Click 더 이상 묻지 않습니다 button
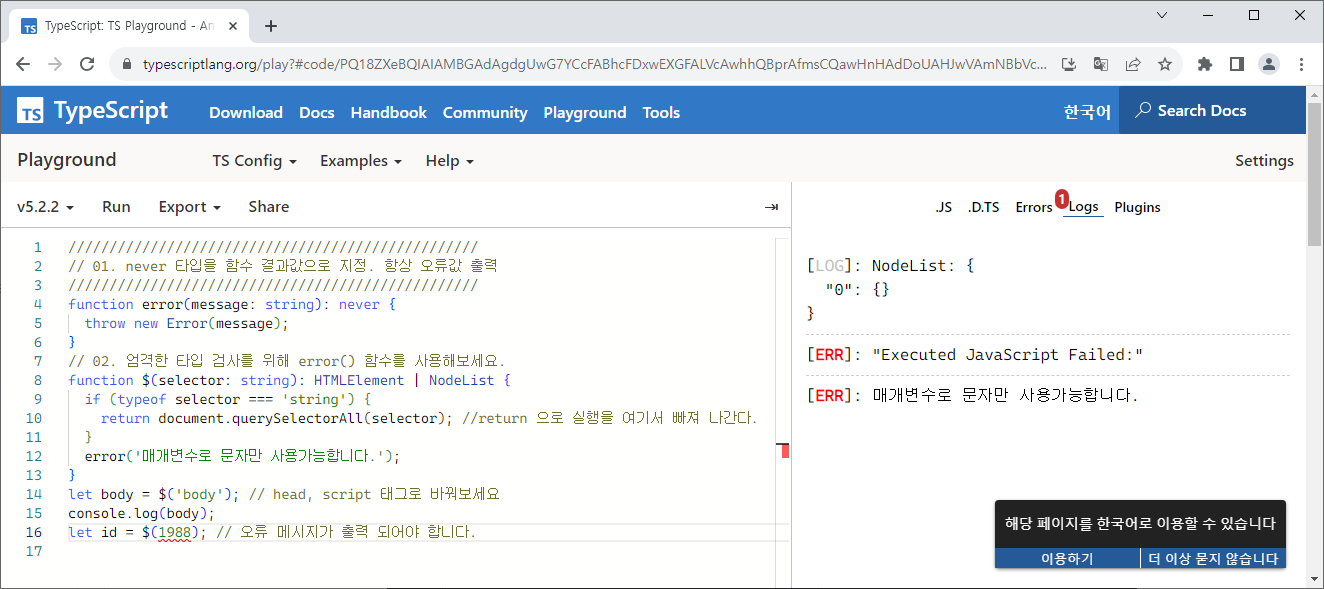The height and width of the screenshot is (589, 1324). point(1213,558)
